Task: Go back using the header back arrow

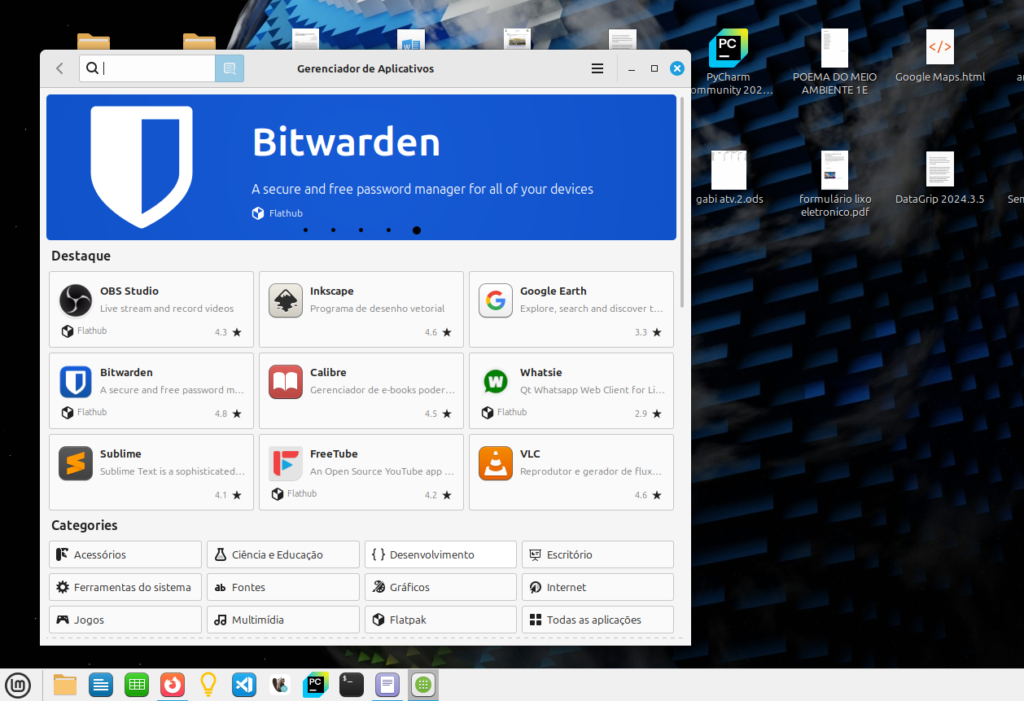Action: point(60,69)
